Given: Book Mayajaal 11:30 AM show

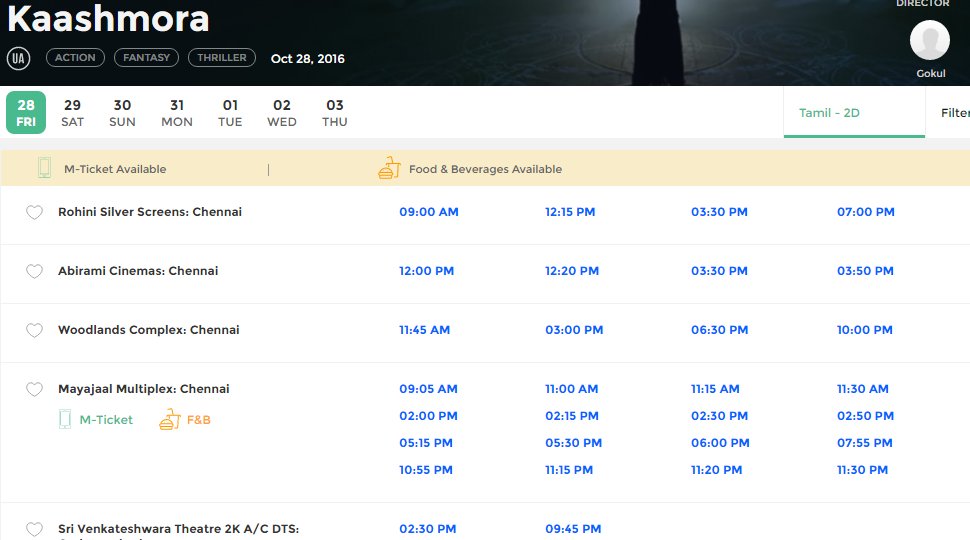Looking at the screenshot, I should click(x=862, y=388).
